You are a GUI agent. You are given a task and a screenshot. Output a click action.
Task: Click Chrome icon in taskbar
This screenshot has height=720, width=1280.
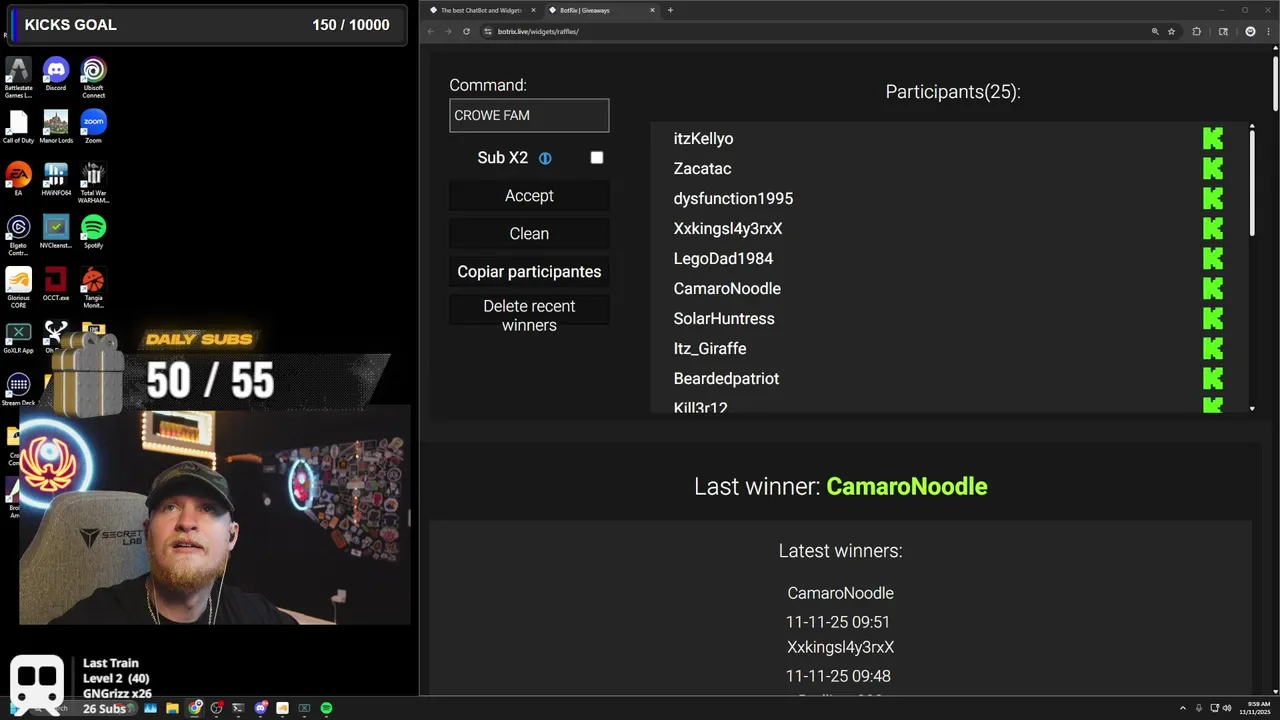click(195, 708)
